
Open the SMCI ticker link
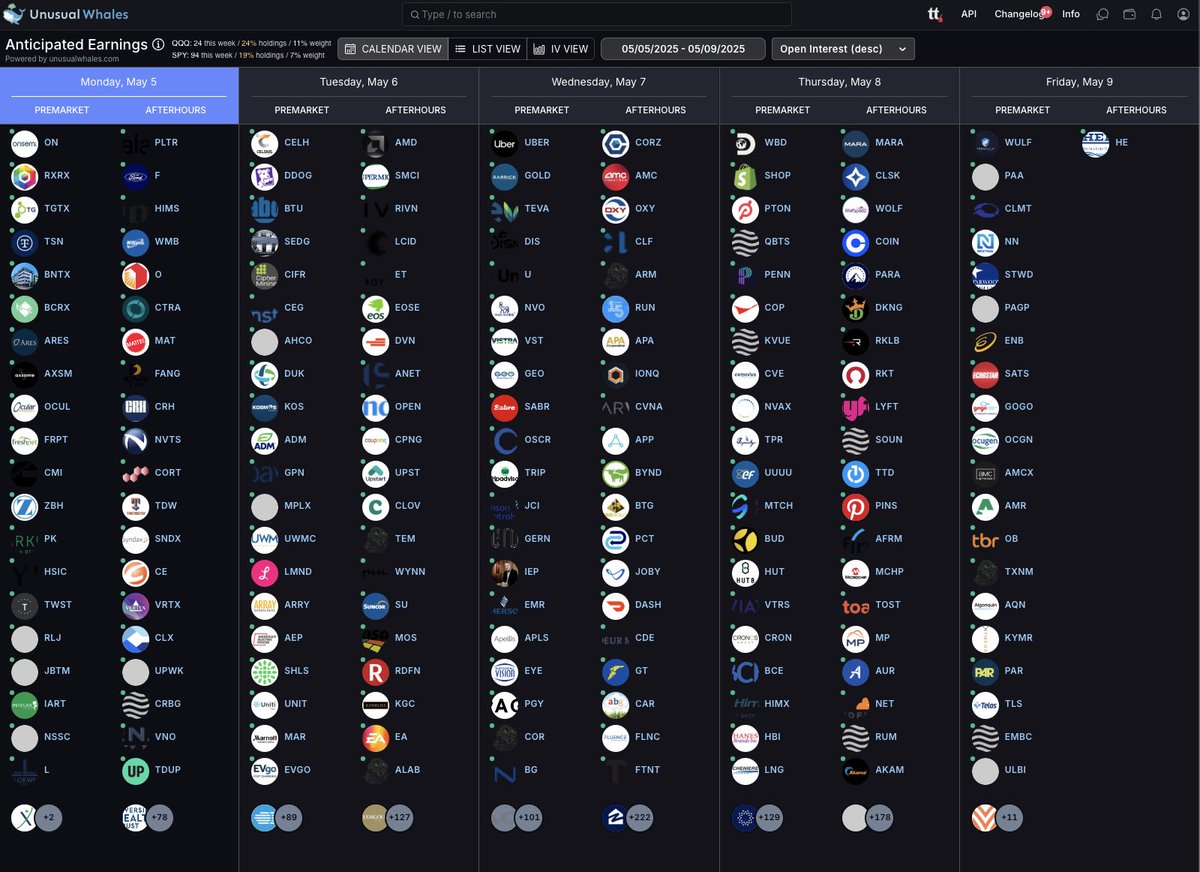click(407, 176)
